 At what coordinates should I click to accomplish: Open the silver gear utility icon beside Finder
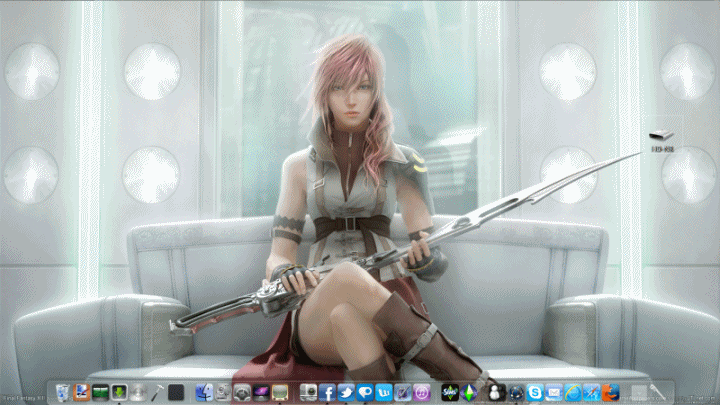(x=223, y=393)
